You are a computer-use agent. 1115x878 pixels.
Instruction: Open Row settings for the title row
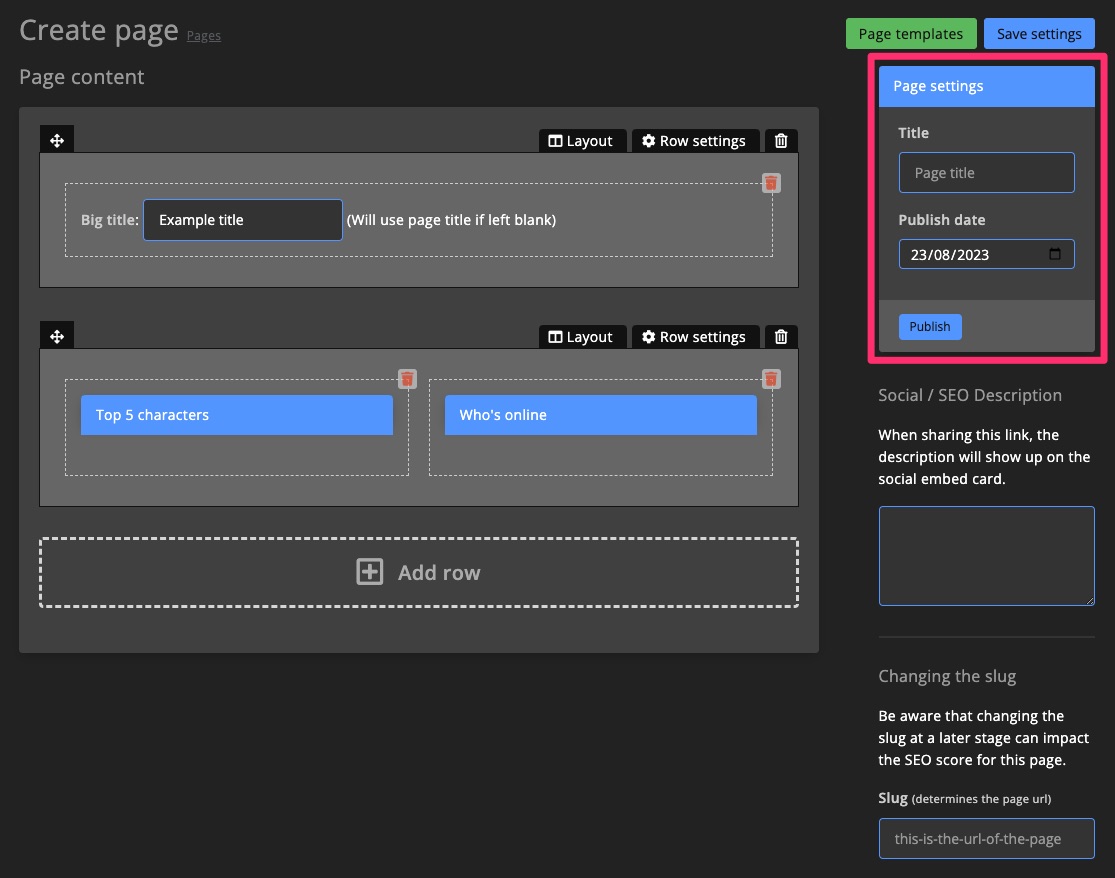pos(695,140)
